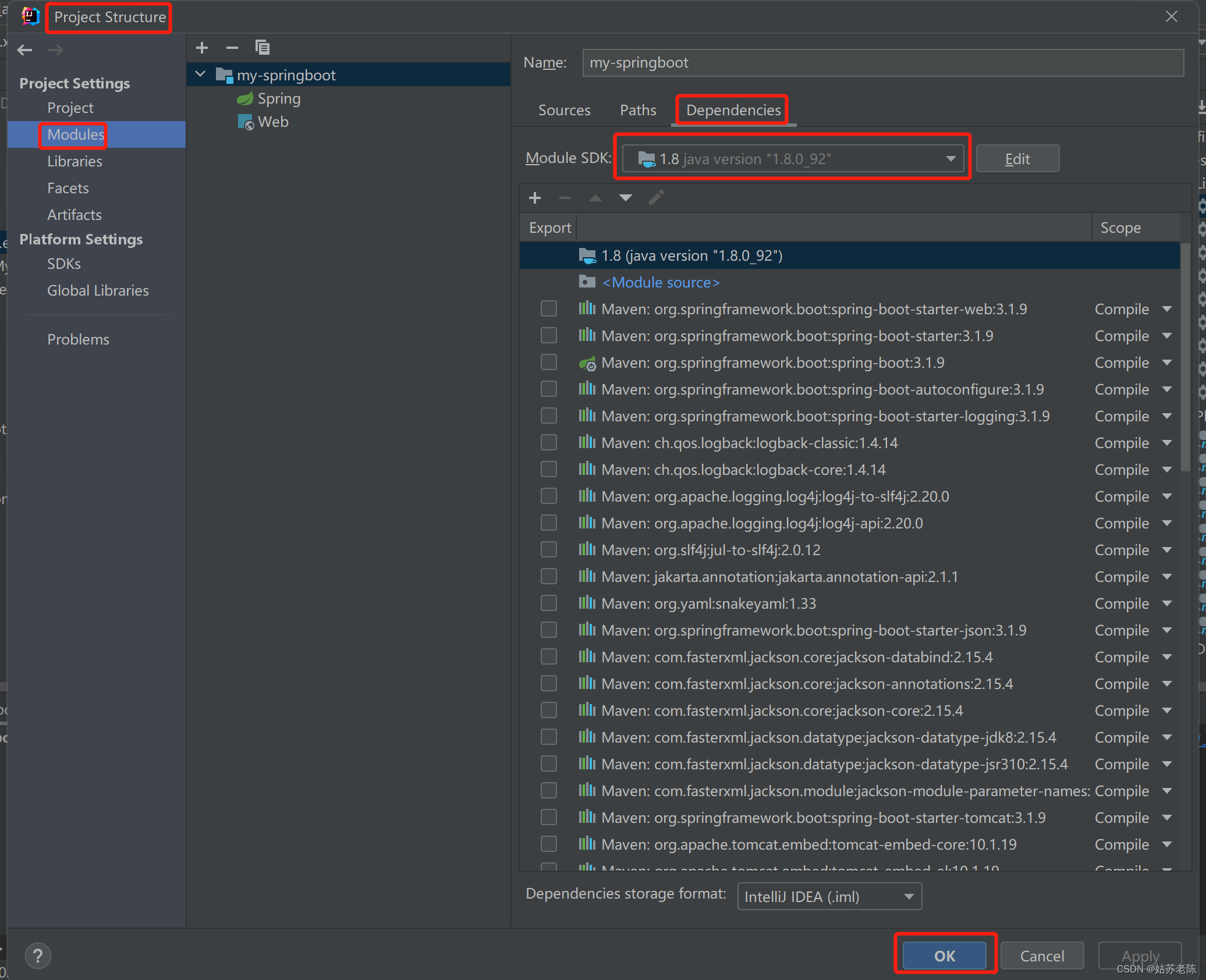Click the back navigation arrow

[24, 50]
